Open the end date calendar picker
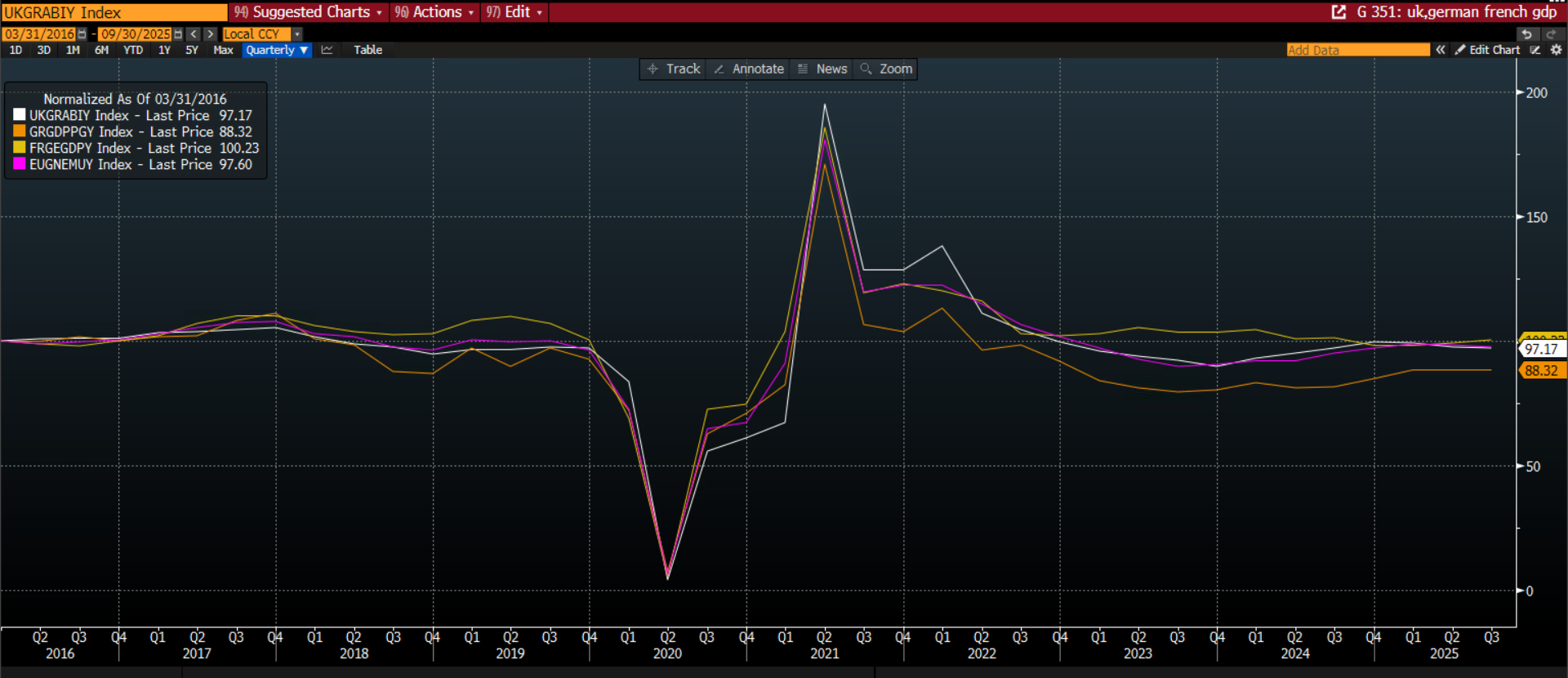Screen dimensions: 1568x678 [x=178, y=34]
